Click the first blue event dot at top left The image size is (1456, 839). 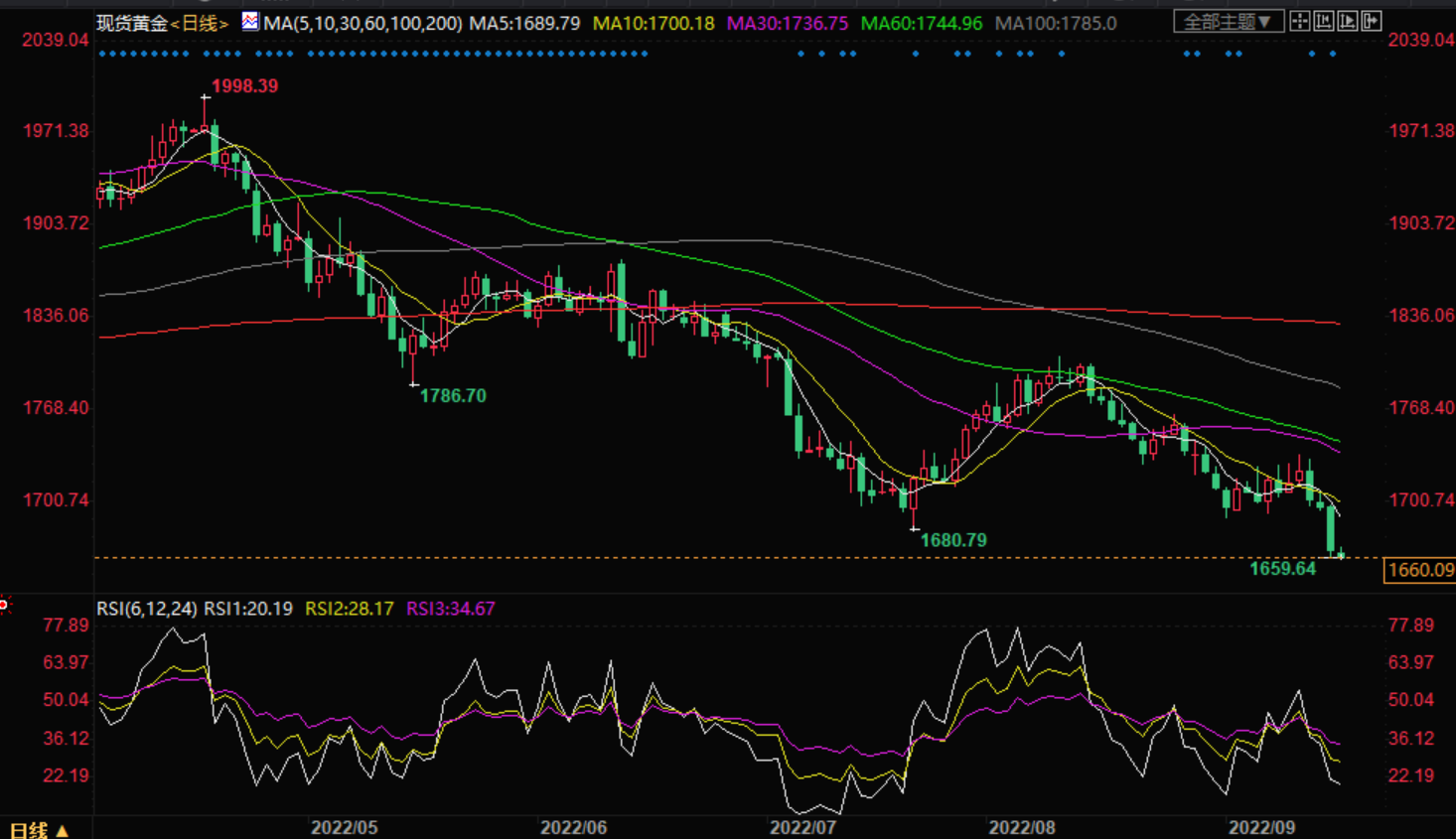pyautogui.click(x=102, y=54)
